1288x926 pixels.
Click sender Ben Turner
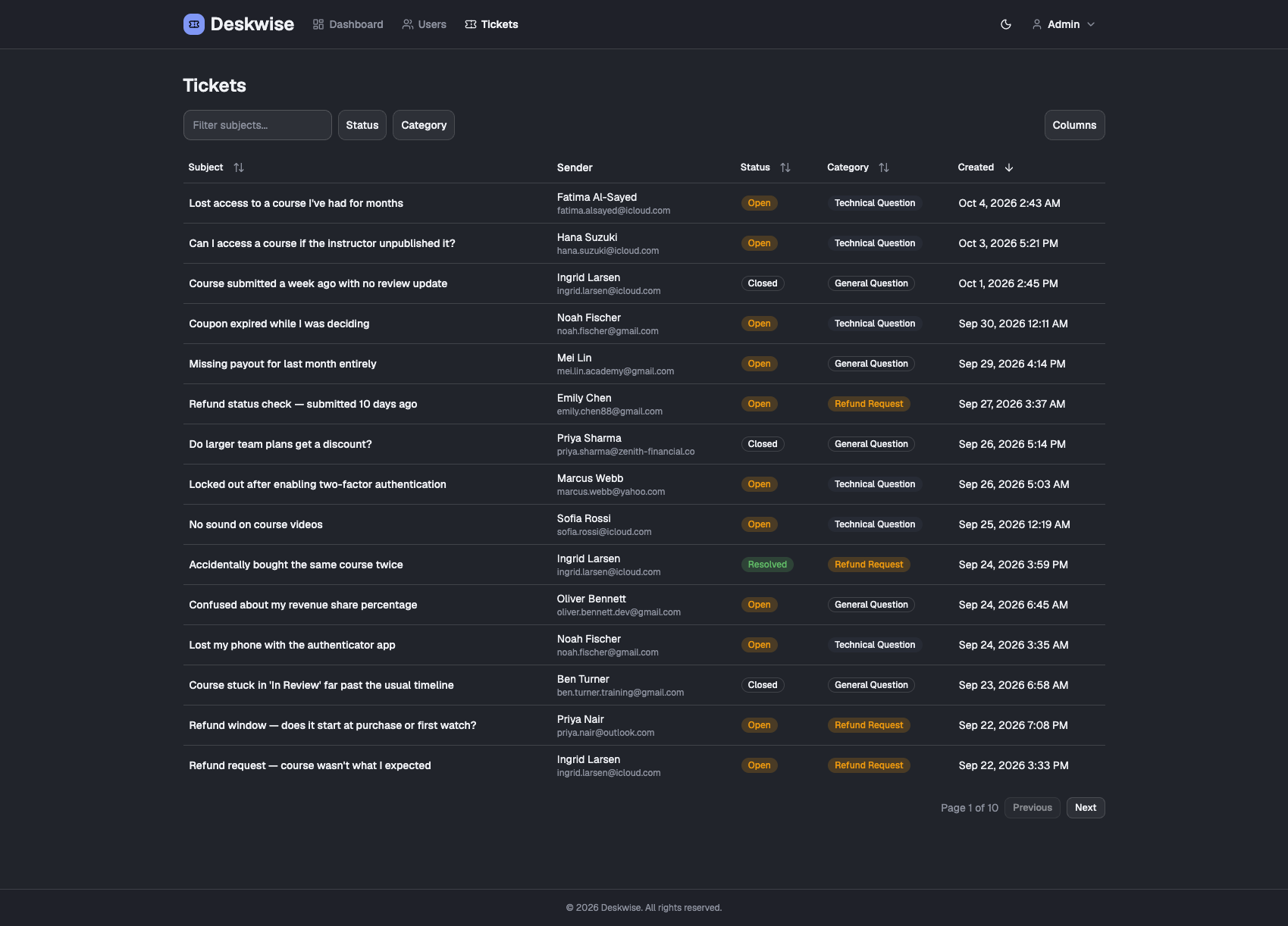(x=583, y=679)
